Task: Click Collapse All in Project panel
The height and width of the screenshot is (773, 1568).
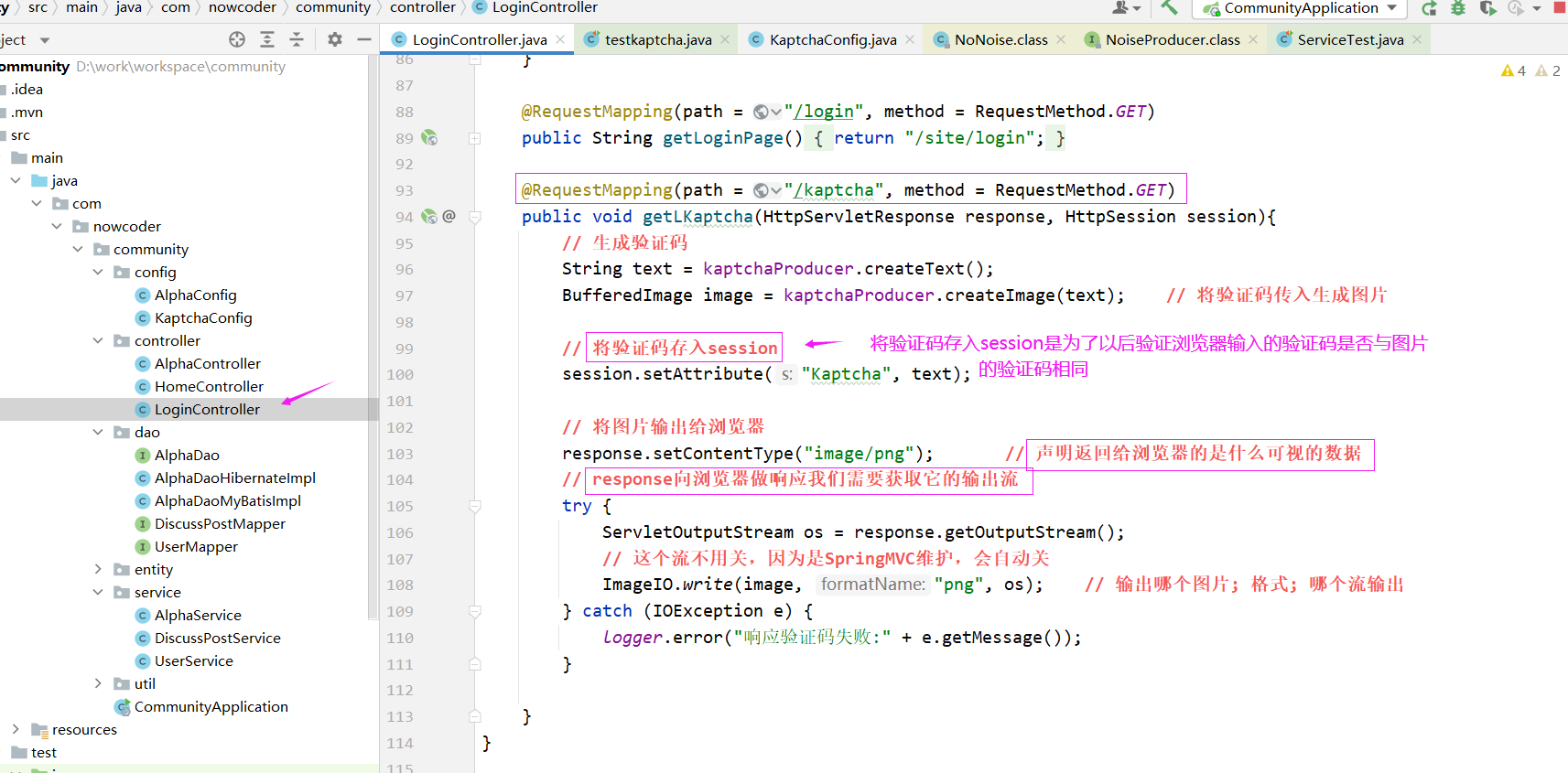Action: tap(297, 39)
